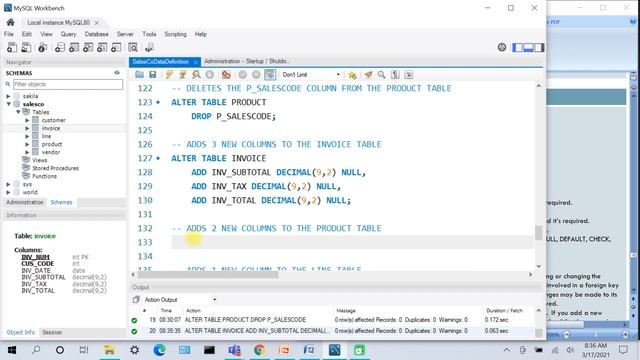
Task: Create a new view icon
Action: (88, 47)
